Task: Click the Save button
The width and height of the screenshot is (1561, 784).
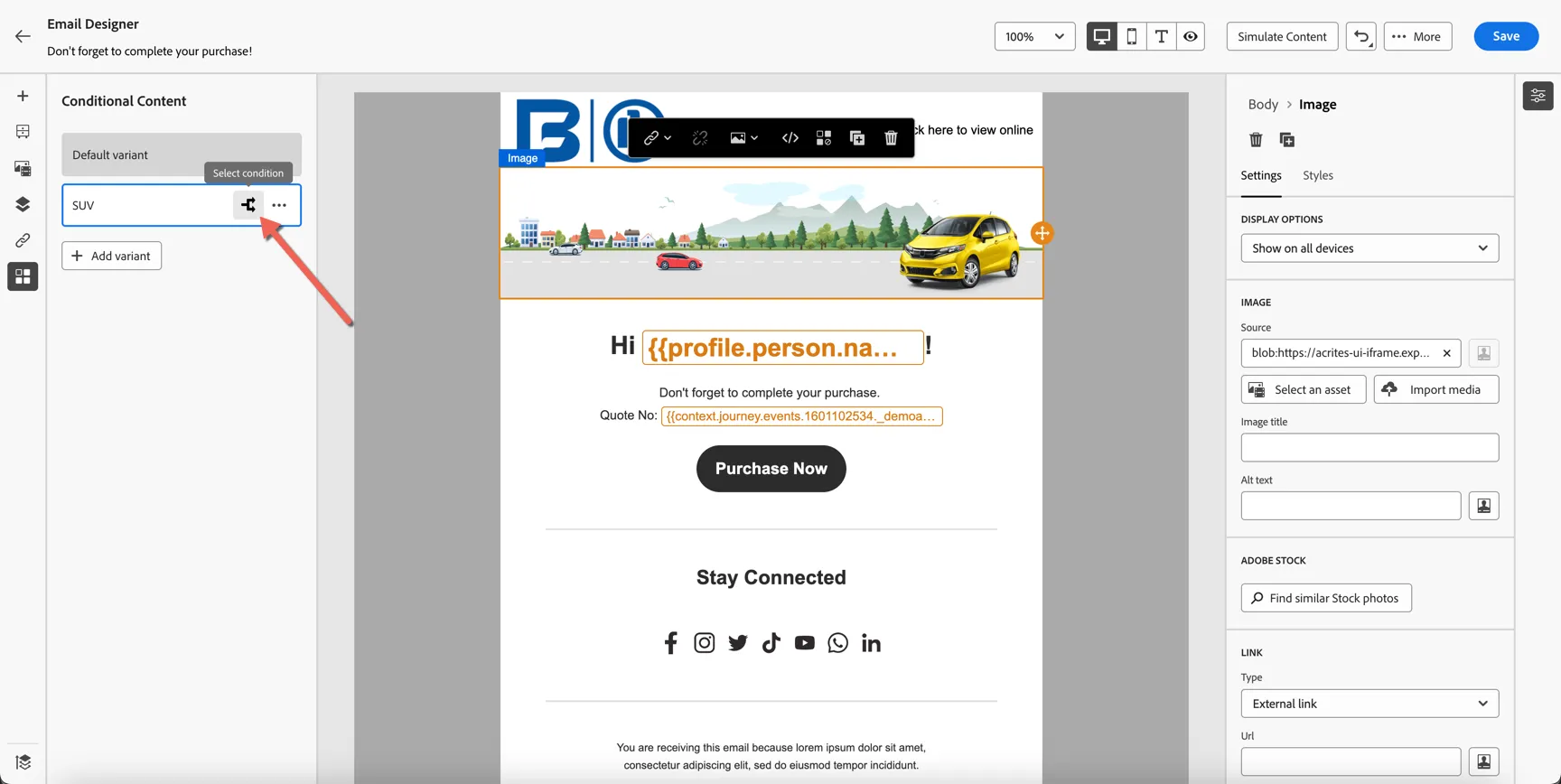Action: tap(1506, 36)
